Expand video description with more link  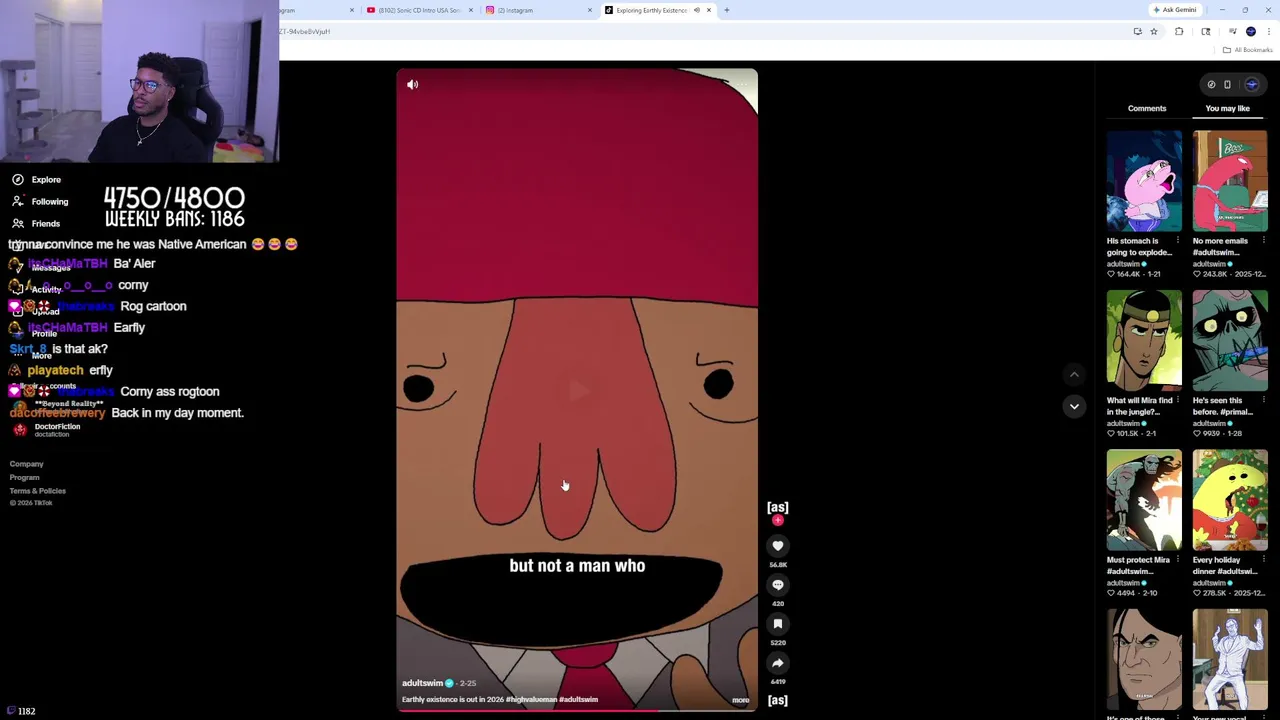pos(740,700)
